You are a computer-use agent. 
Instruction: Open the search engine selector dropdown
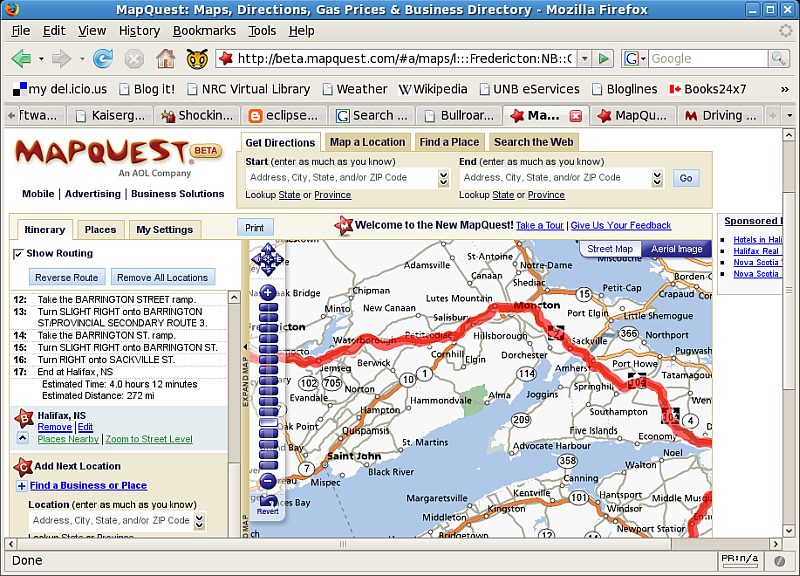(x=635, y=59)
